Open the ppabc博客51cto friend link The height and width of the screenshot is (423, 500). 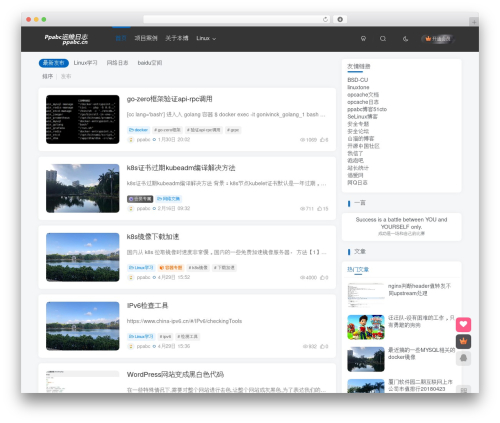pyautogui.click(x=367, y=109)
